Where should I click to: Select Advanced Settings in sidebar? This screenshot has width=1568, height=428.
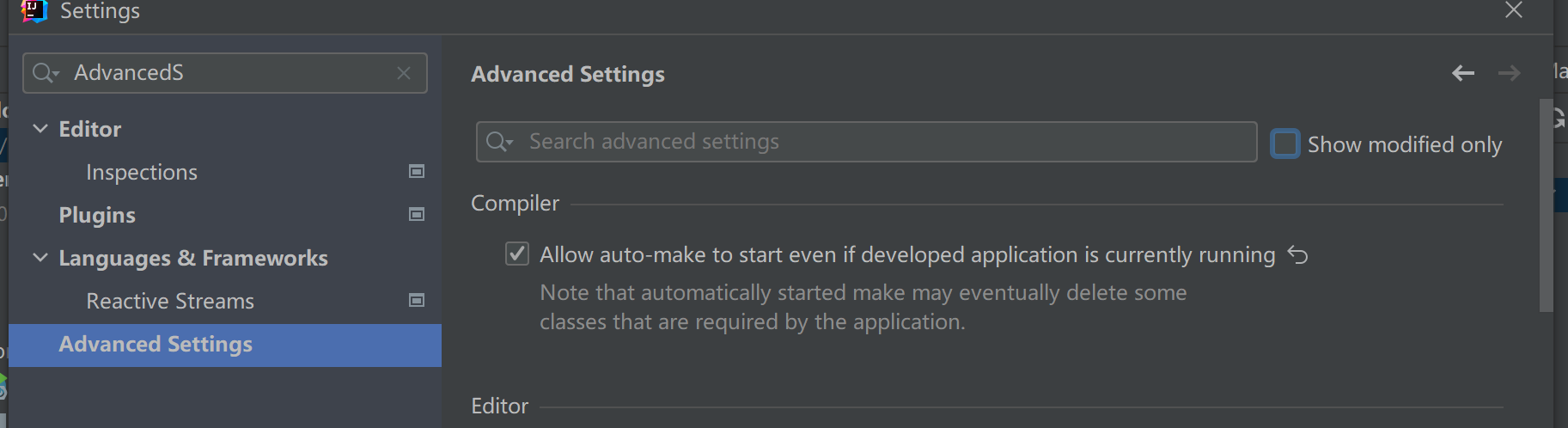click(225, 345)
